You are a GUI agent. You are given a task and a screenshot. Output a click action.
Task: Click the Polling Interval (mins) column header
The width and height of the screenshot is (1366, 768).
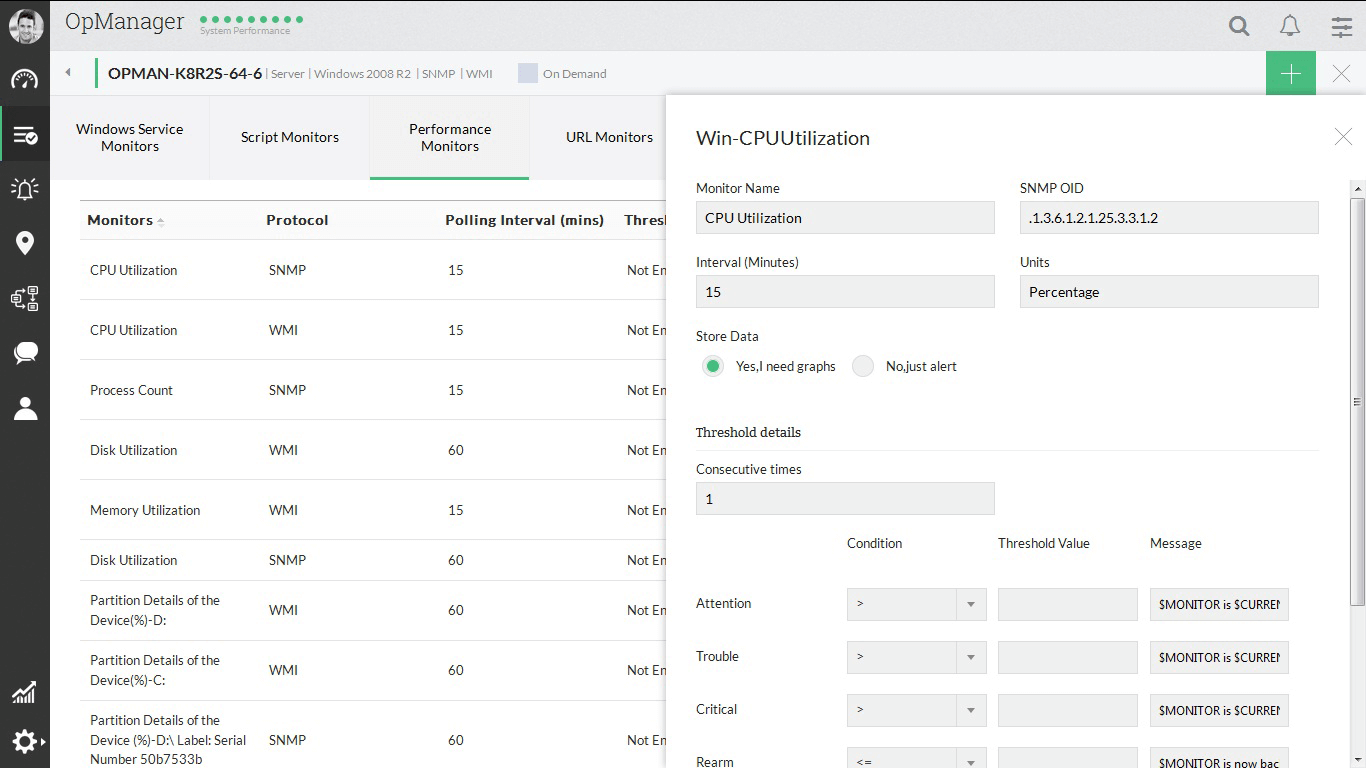[525, 220]
